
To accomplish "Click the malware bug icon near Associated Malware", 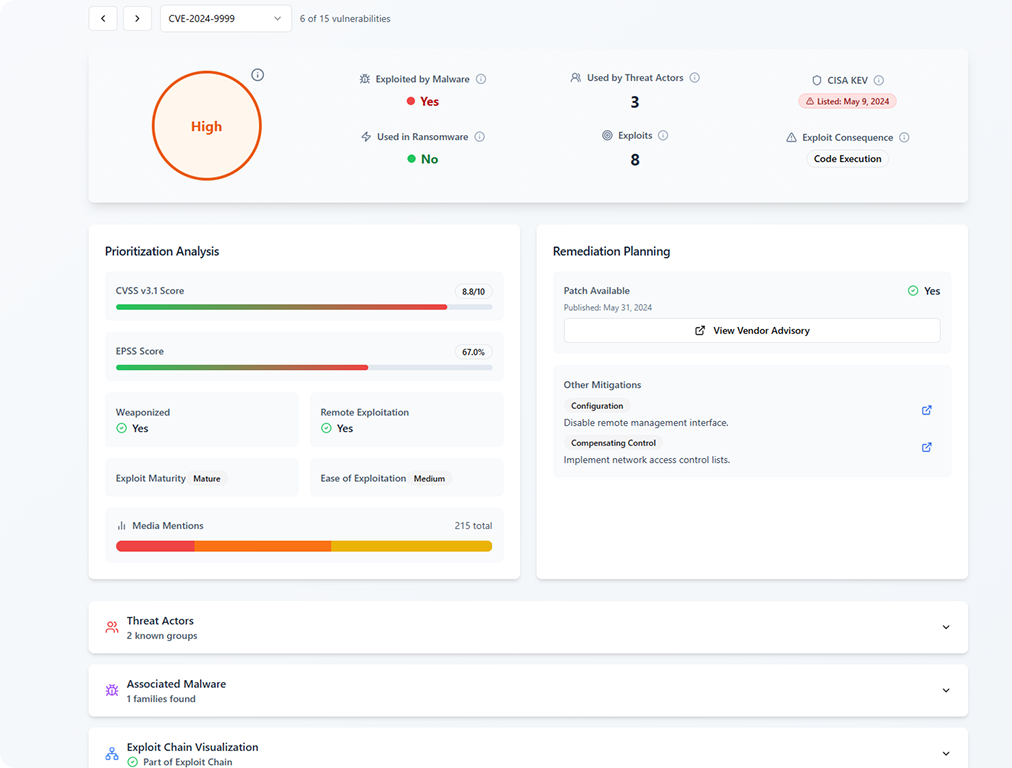I will 111,690.
